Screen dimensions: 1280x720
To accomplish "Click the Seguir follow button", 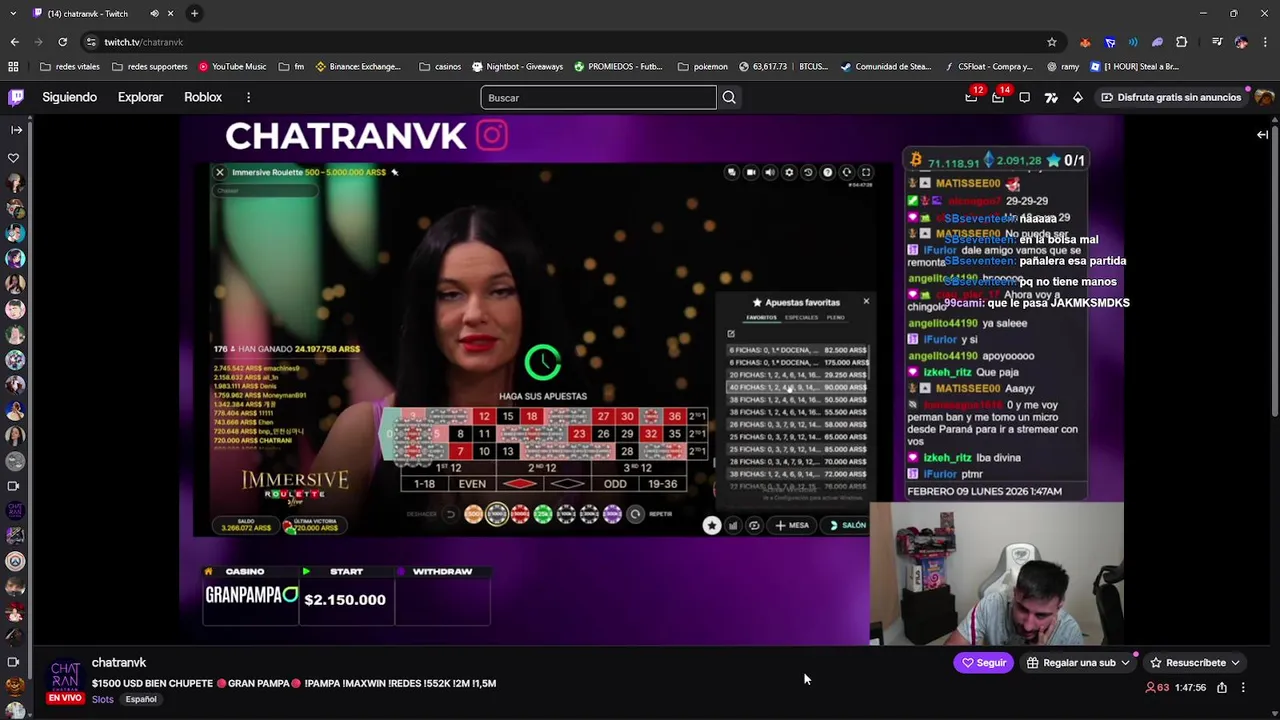I will pos(983,663).
